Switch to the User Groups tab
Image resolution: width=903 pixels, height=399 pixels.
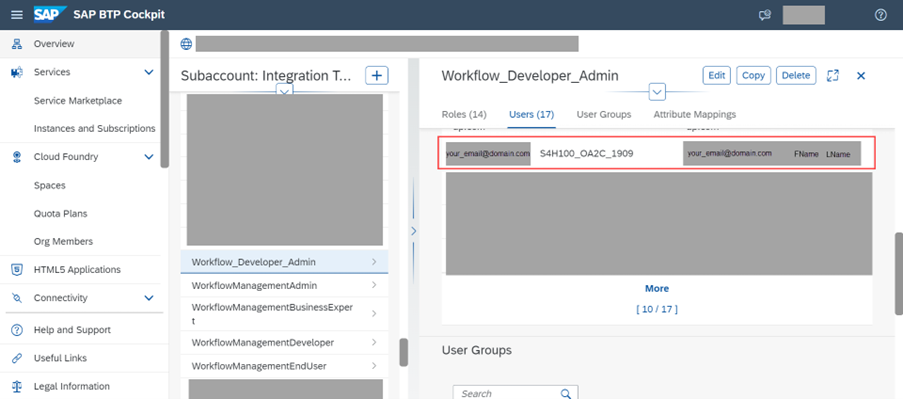pos(604,114)
